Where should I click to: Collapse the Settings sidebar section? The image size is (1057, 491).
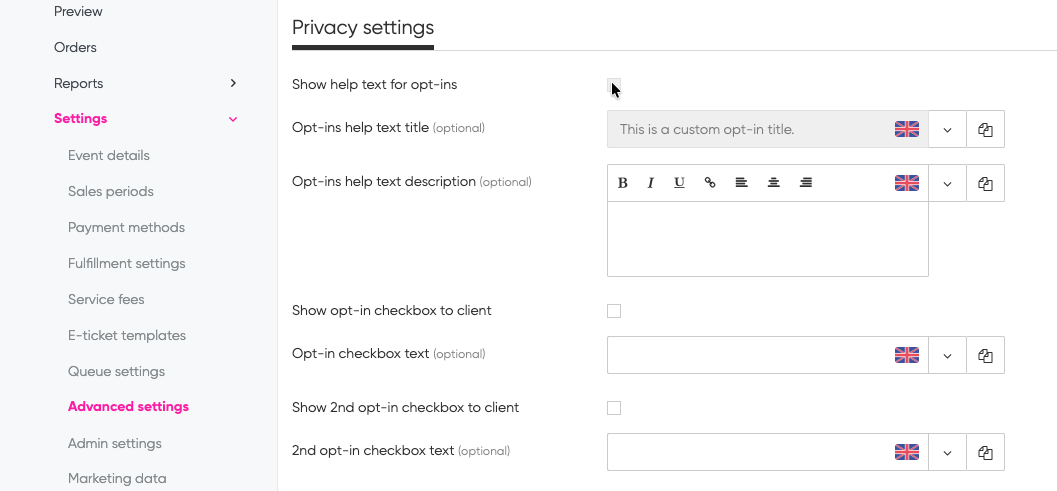[233, 119]
